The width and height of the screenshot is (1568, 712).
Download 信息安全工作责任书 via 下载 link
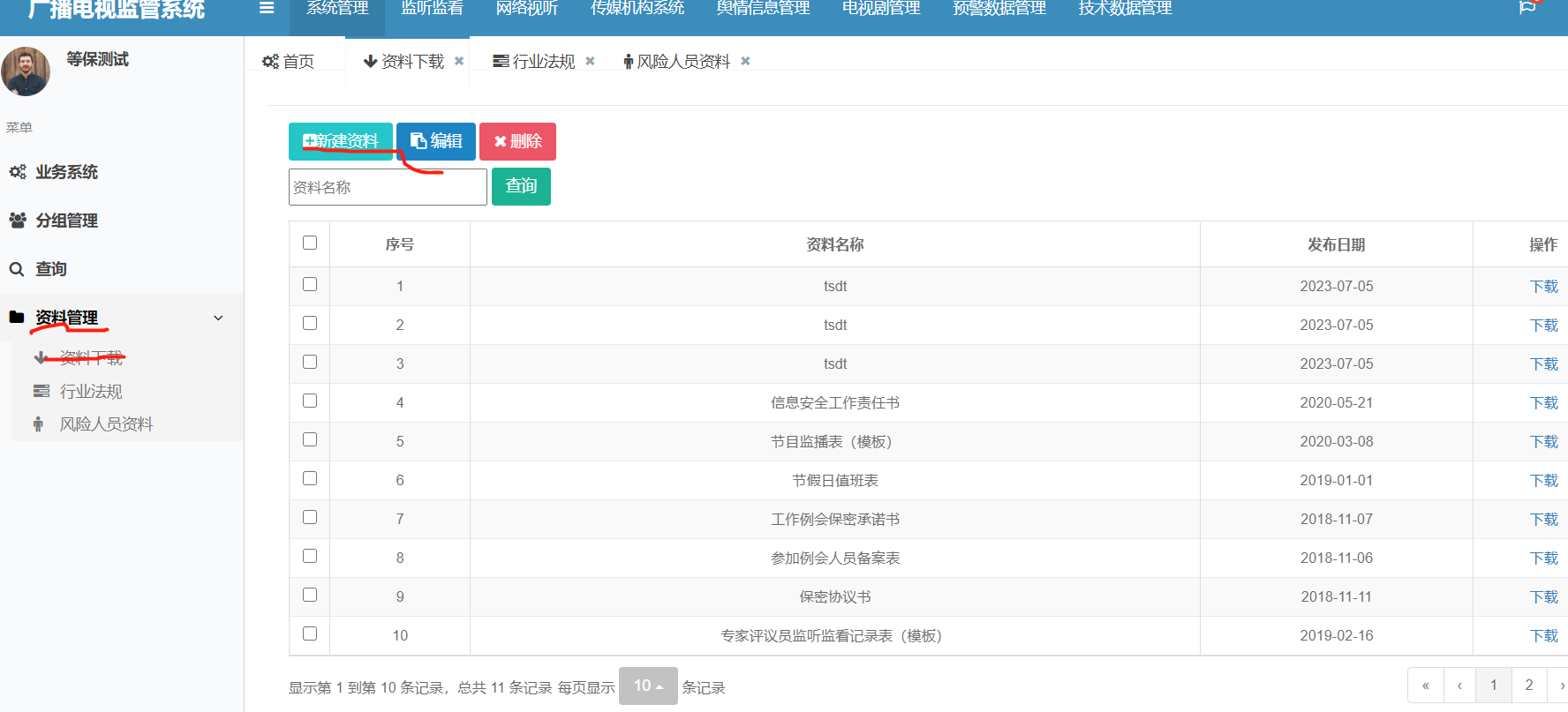pos(1544,403)
